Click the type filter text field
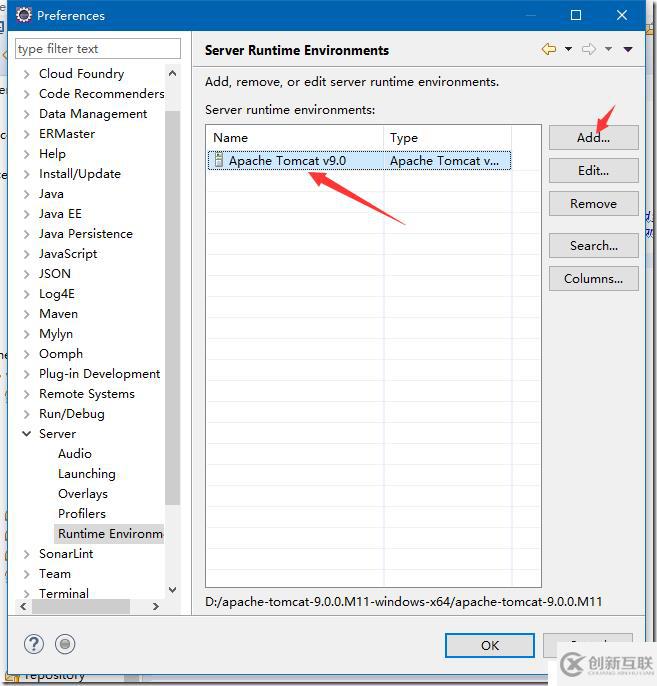The image size is (657, 686). point(98,49)
